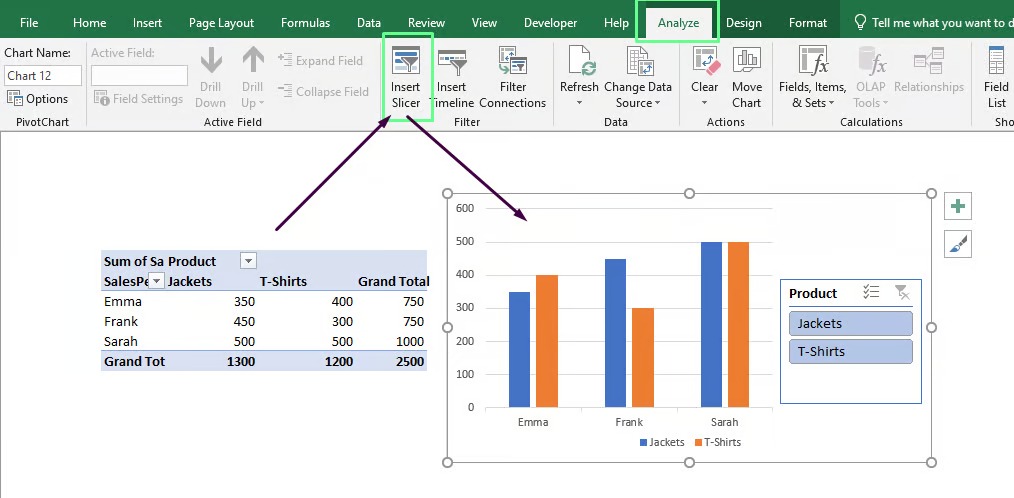Toggle the T-Shirts slicer item
This screenshot has width=1014, height=498.
click(x=850, y=351)
